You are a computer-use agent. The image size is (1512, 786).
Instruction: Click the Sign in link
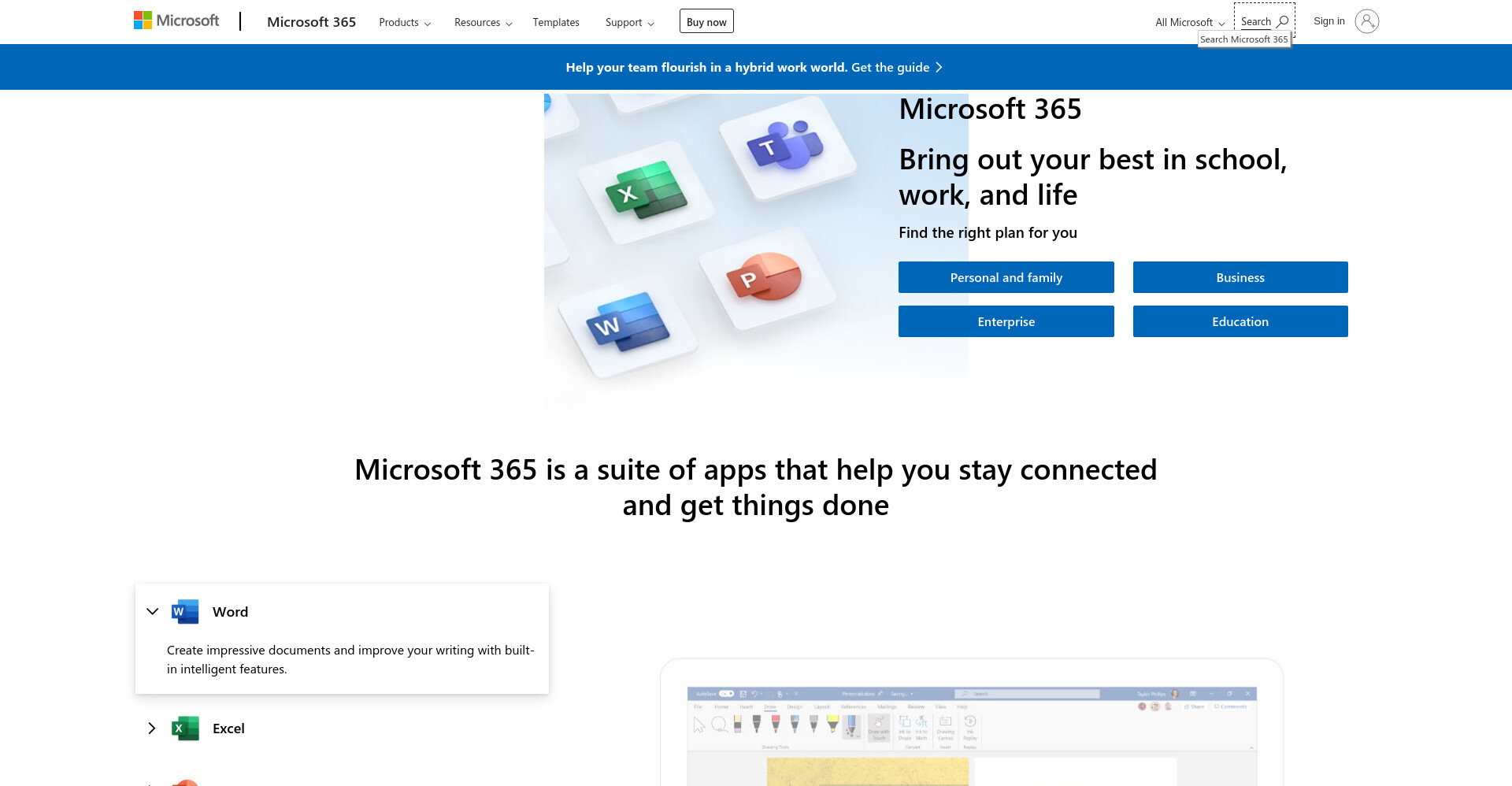click(1329, 21)
